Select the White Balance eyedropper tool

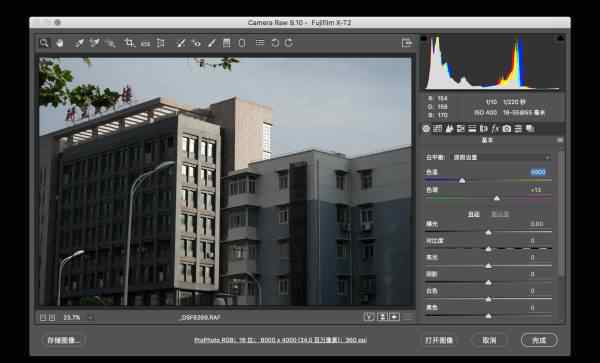(79, 43)
